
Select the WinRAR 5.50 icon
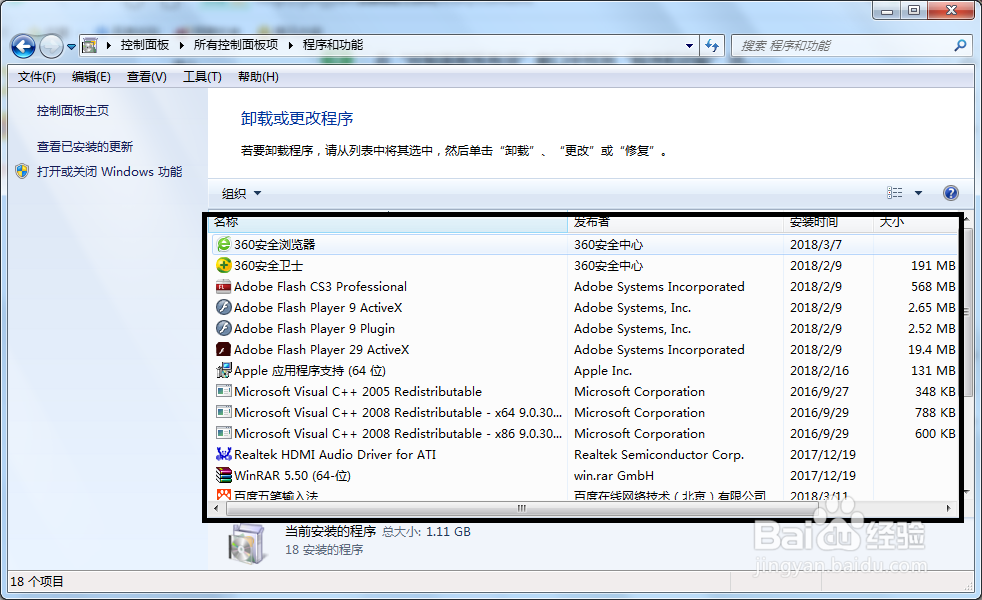click(x=224, y=475)
